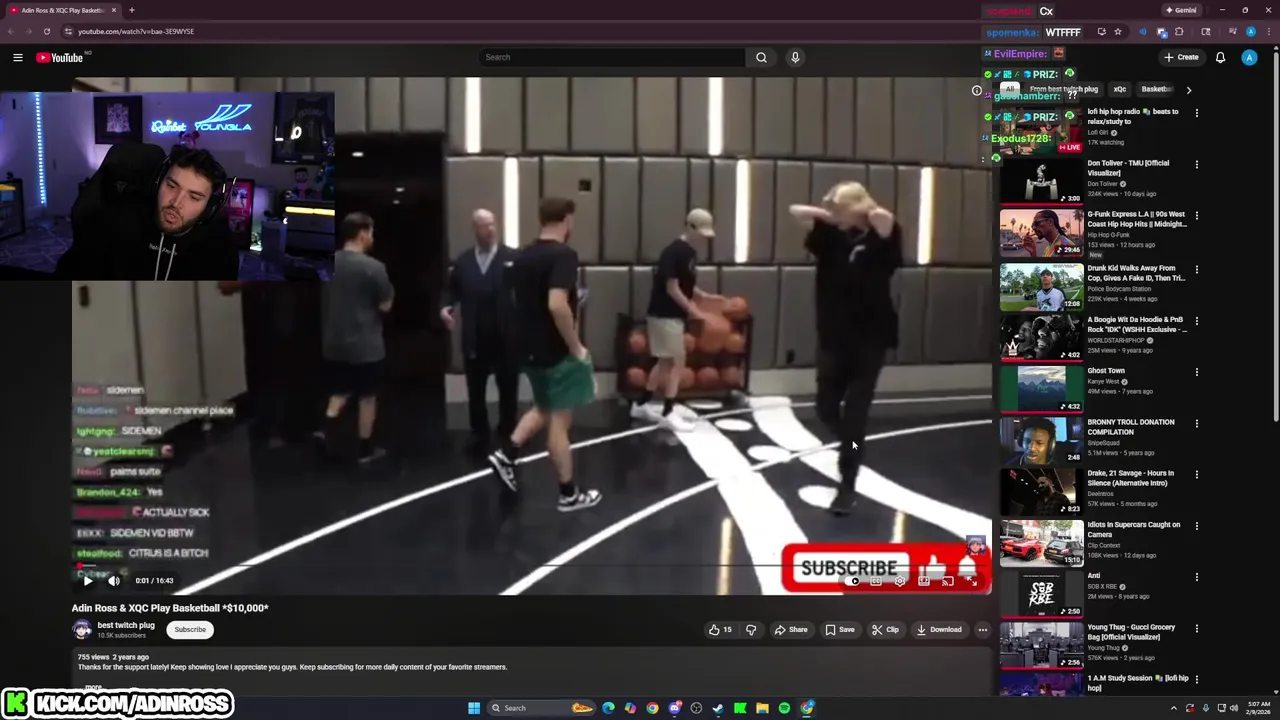Click the YouTube search input field
Screen dimensions: 1280x720
point(612,57)
